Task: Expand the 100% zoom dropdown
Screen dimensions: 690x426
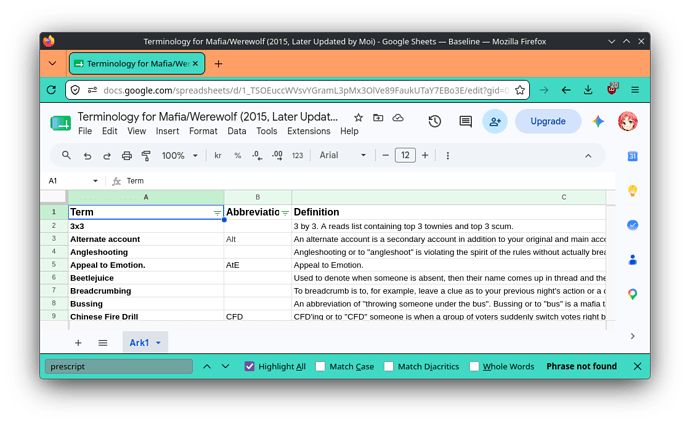Action: click(x=180, y=155)
